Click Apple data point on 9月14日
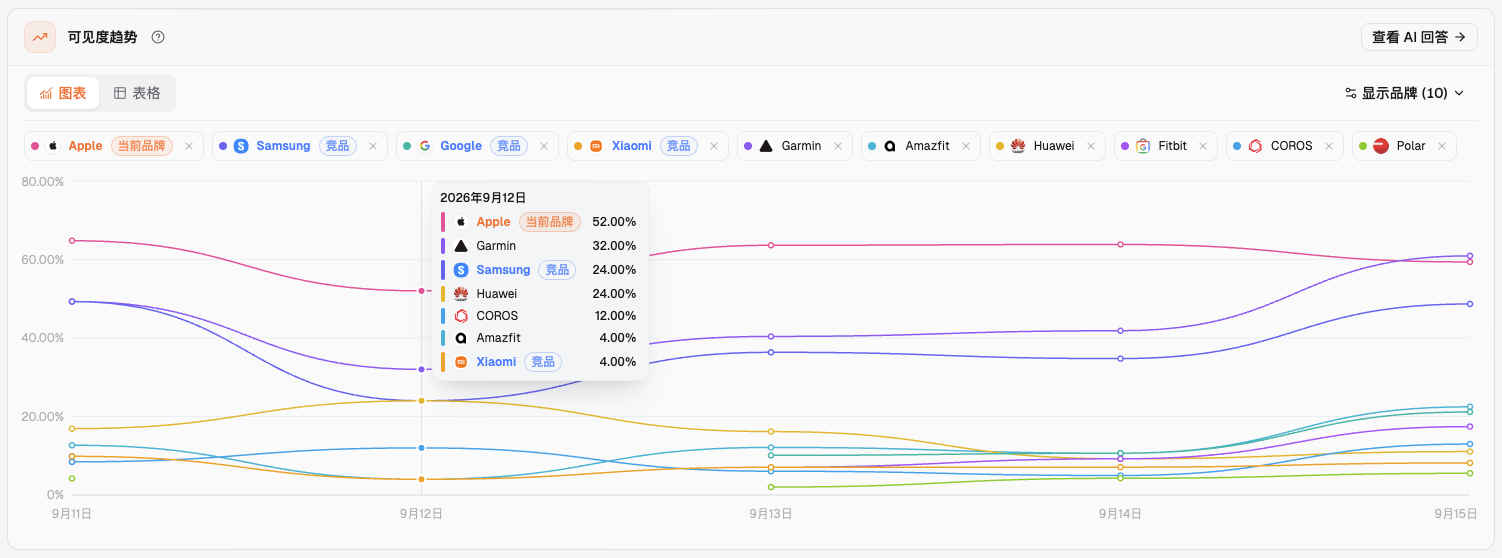 [x=1120, y=244]
